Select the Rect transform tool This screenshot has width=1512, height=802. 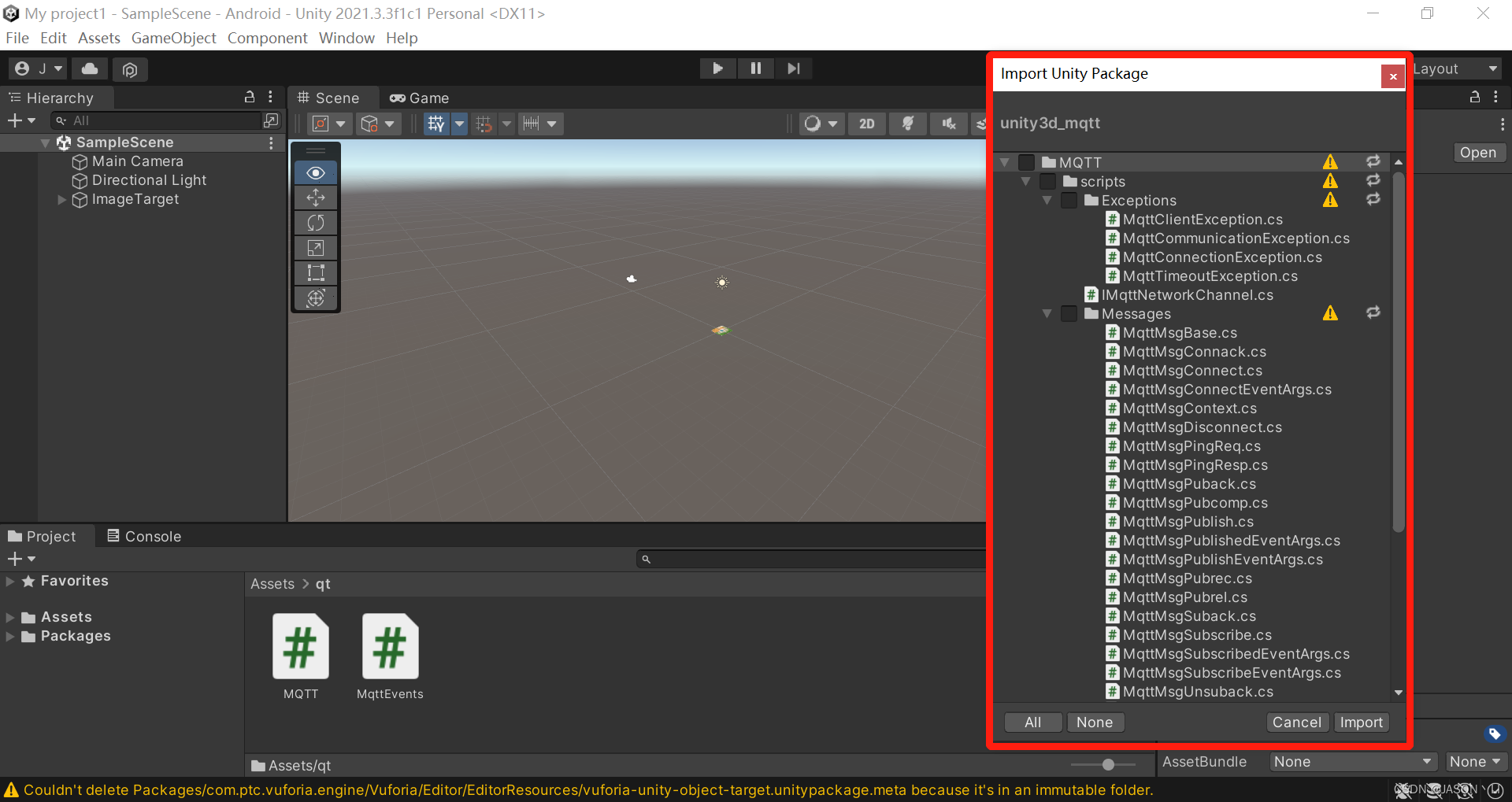[315, 273]
